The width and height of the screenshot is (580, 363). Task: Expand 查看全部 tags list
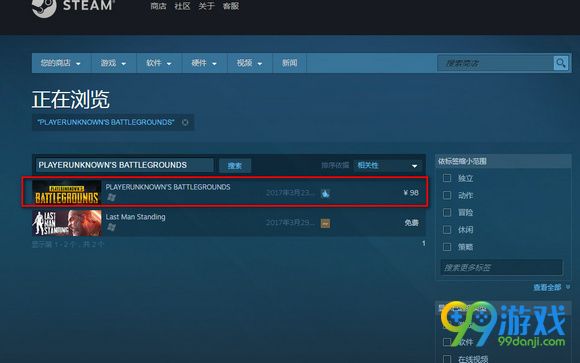(x=551, y=287)
